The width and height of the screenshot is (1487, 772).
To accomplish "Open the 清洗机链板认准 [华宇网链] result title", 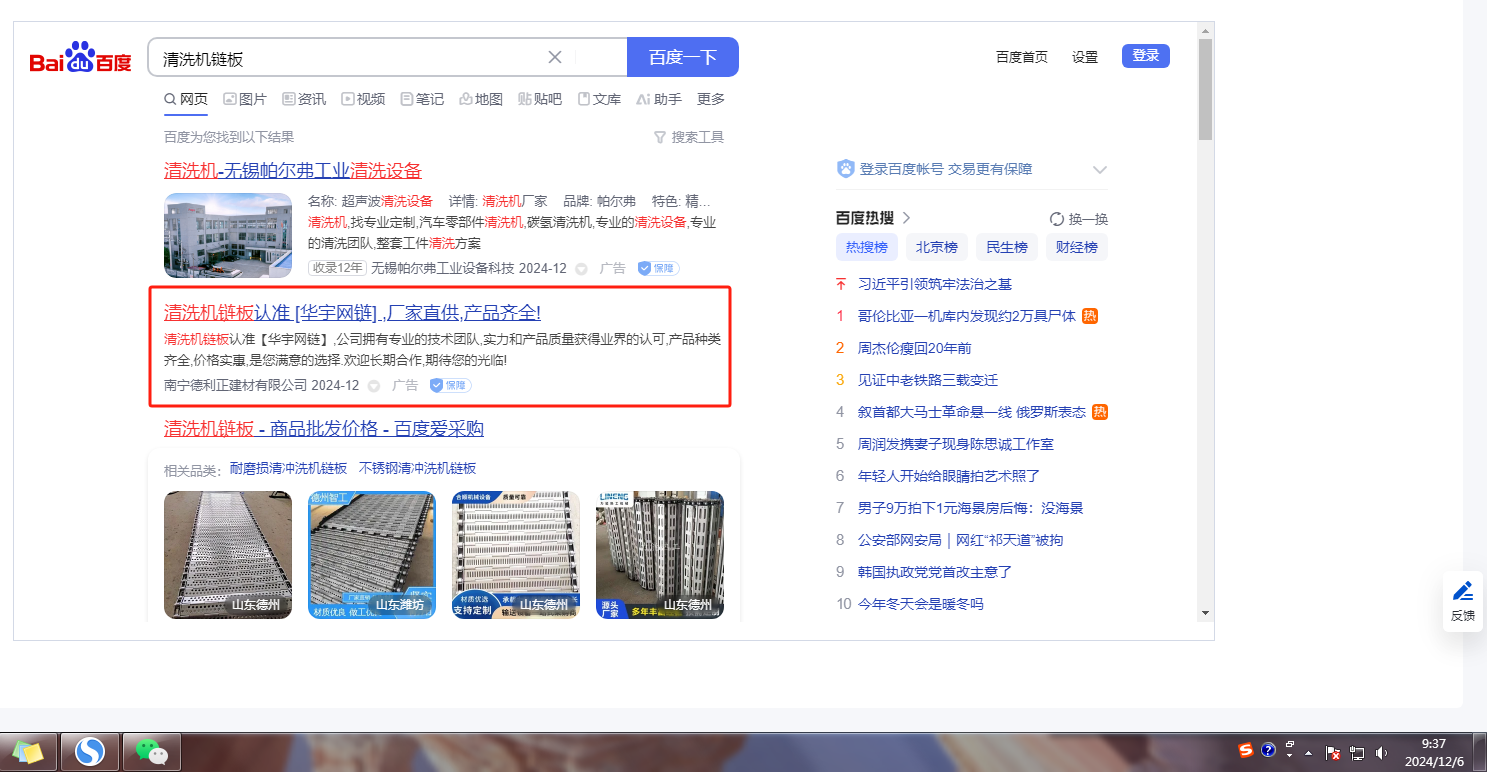I will click(352, 312).
